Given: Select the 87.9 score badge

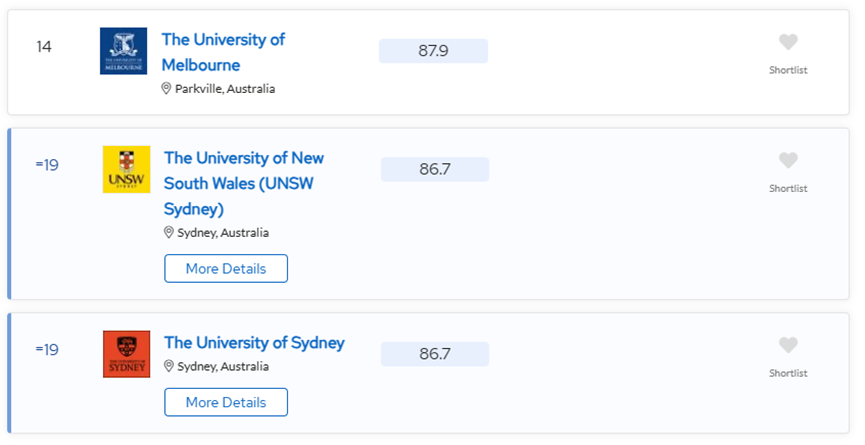Looking at the screenshot, I should [433, 51].
